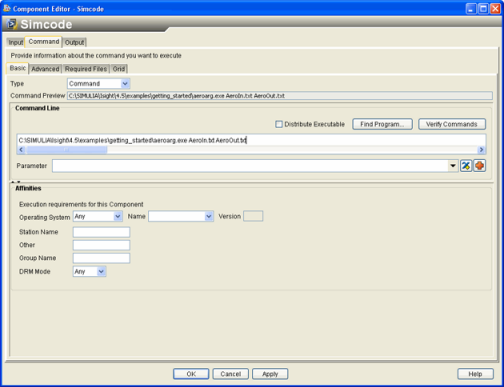Screen dimensions: 504x387
Task: Click the command line scroll left arrow
Action: (x=21, y=150)
